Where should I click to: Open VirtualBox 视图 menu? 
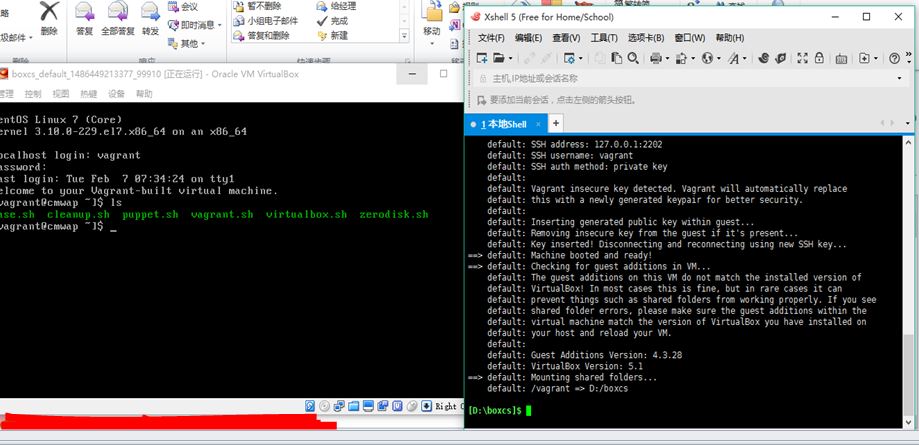[x=61, y=94]
